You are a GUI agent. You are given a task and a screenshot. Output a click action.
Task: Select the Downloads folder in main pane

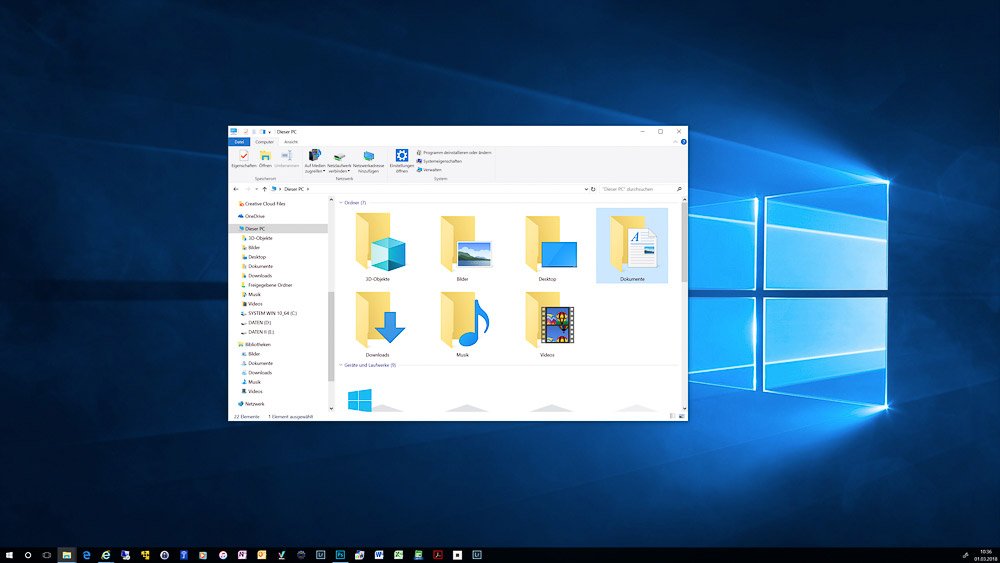click(377, 321)
